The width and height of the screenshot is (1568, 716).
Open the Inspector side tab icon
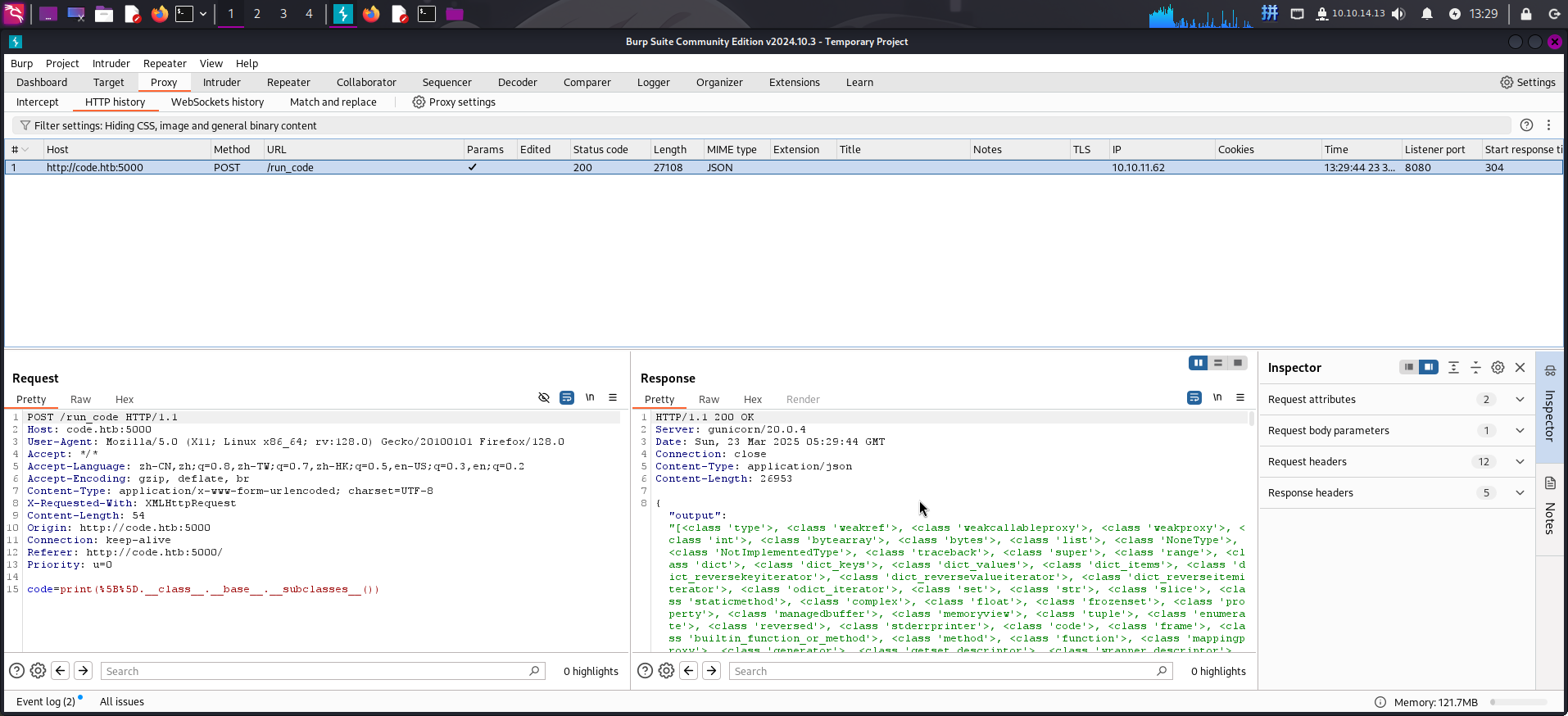(1550, 371)
